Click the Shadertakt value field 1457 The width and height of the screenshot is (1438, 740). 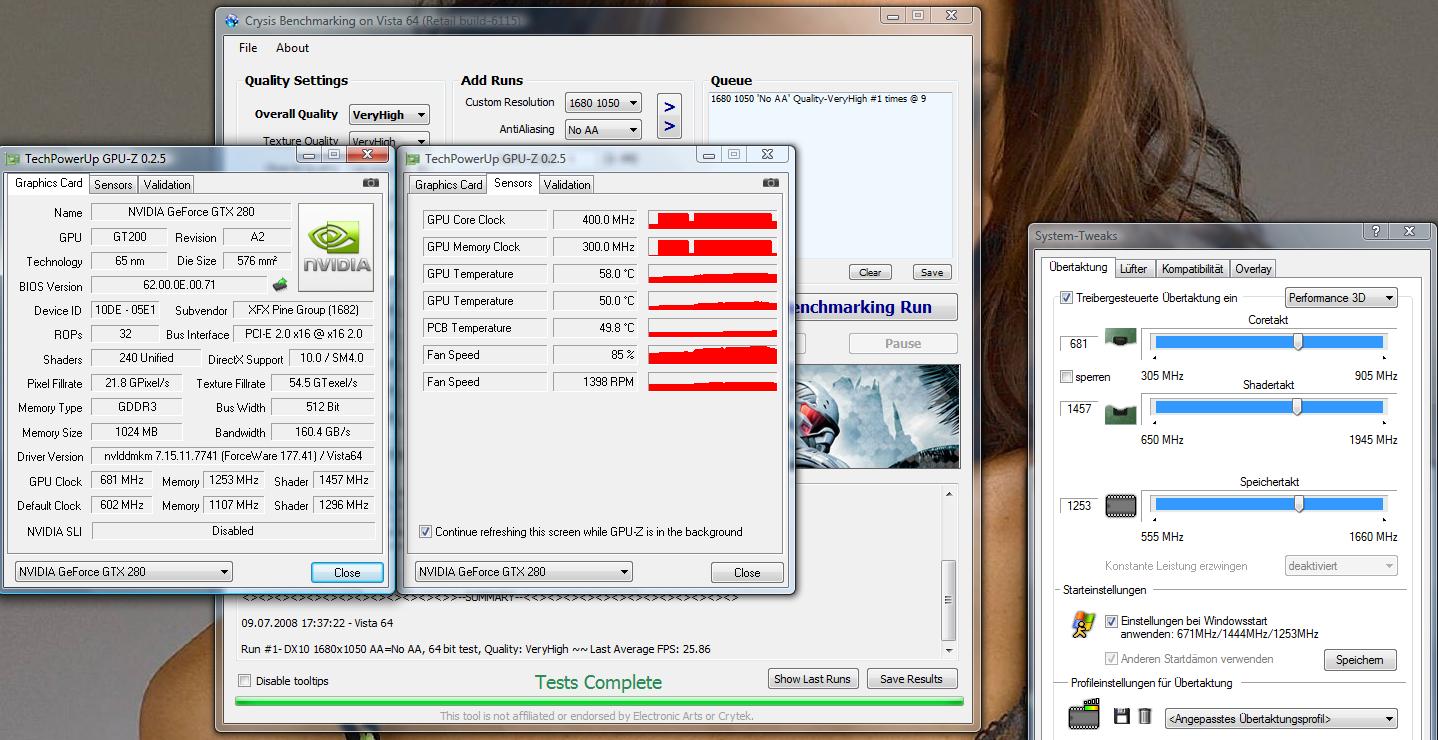tap(1078, 409)
